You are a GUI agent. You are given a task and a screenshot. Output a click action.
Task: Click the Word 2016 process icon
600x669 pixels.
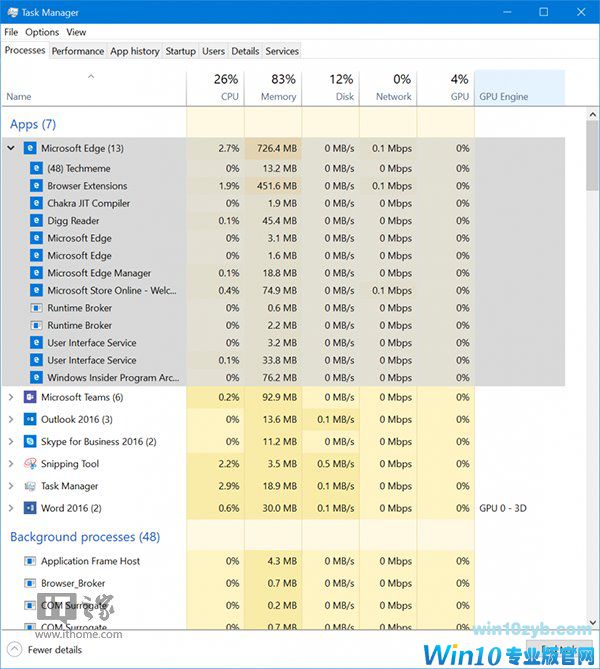pyautogui.click(x=30, y=508)
